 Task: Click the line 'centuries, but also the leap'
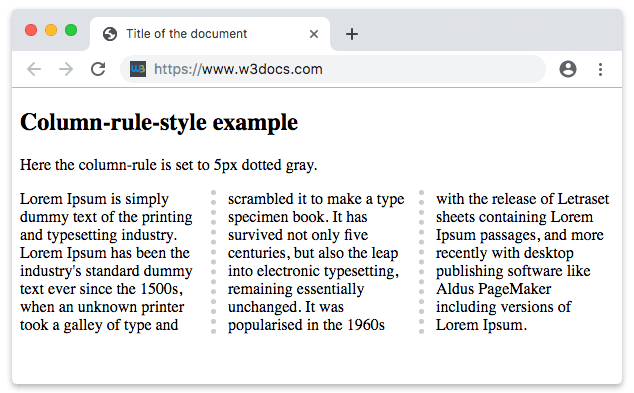pyautogui.click(x=313, y=254)
